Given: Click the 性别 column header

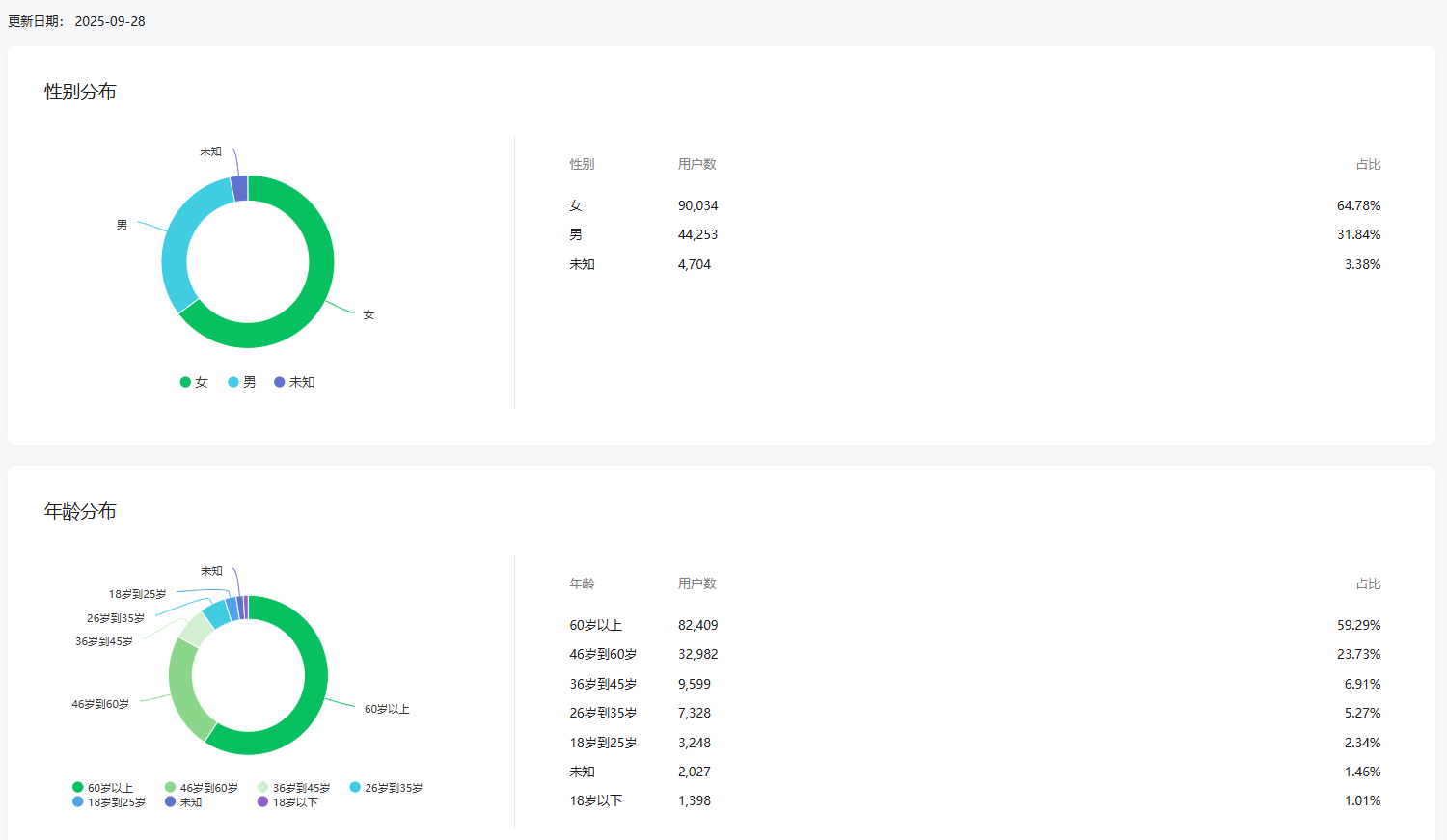Looking at the screenshot, I should coord(582,164).
